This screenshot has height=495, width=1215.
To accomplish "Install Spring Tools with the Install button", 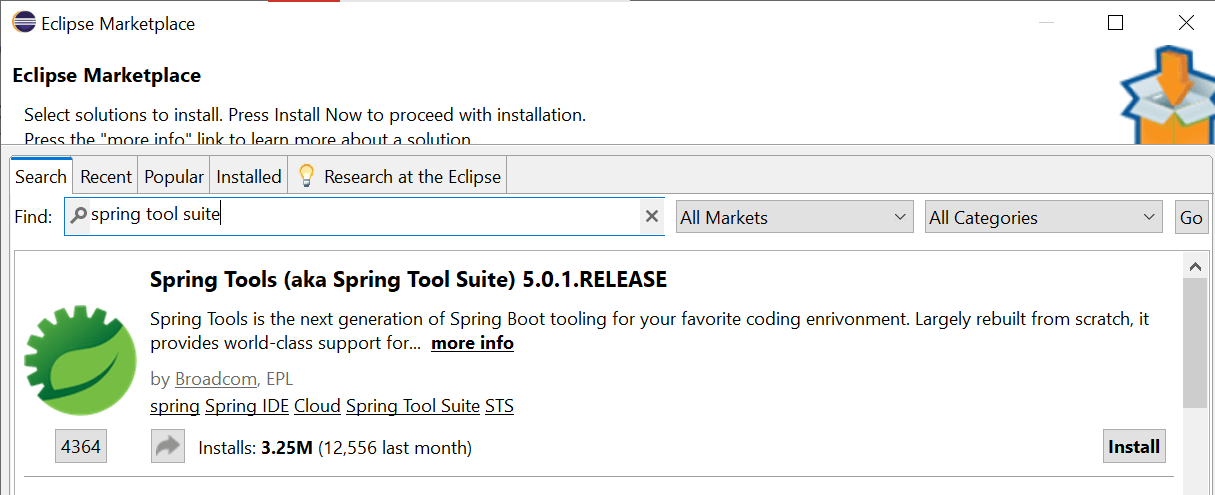I will [1134, 447].
